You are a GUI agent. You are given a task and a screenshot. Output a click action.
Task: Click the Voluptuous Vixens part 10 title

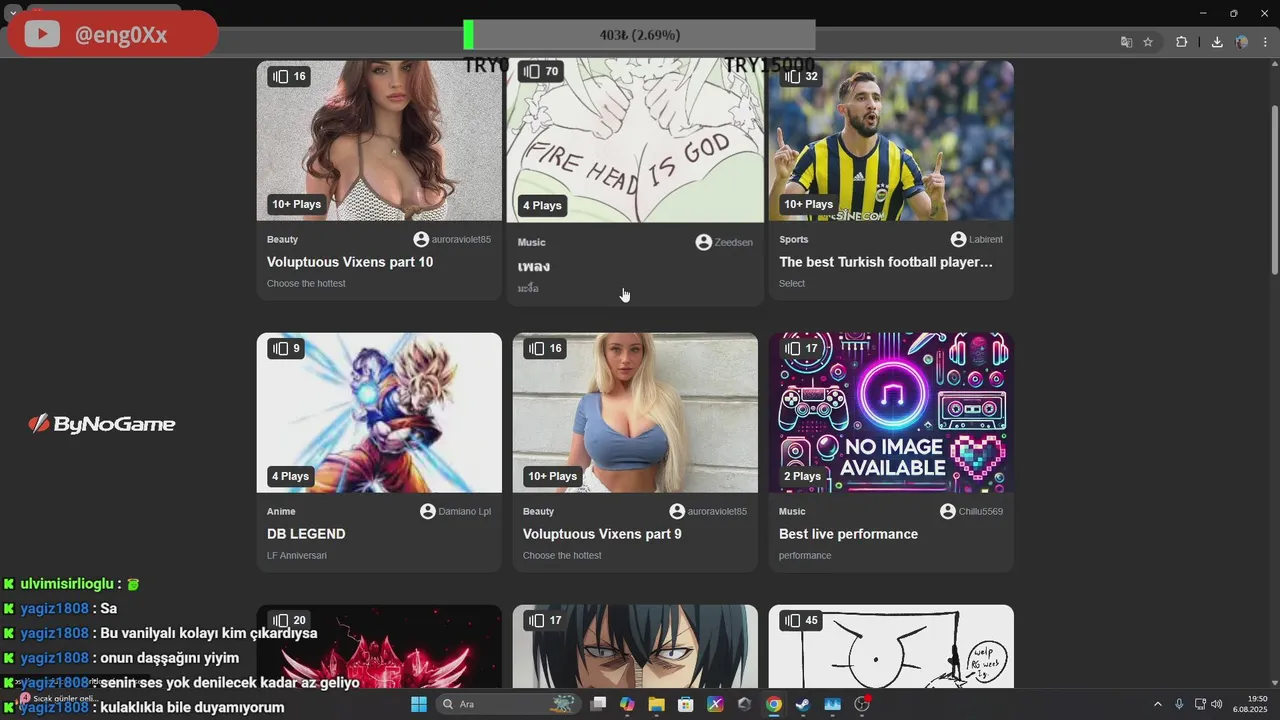tap(350, 262)
